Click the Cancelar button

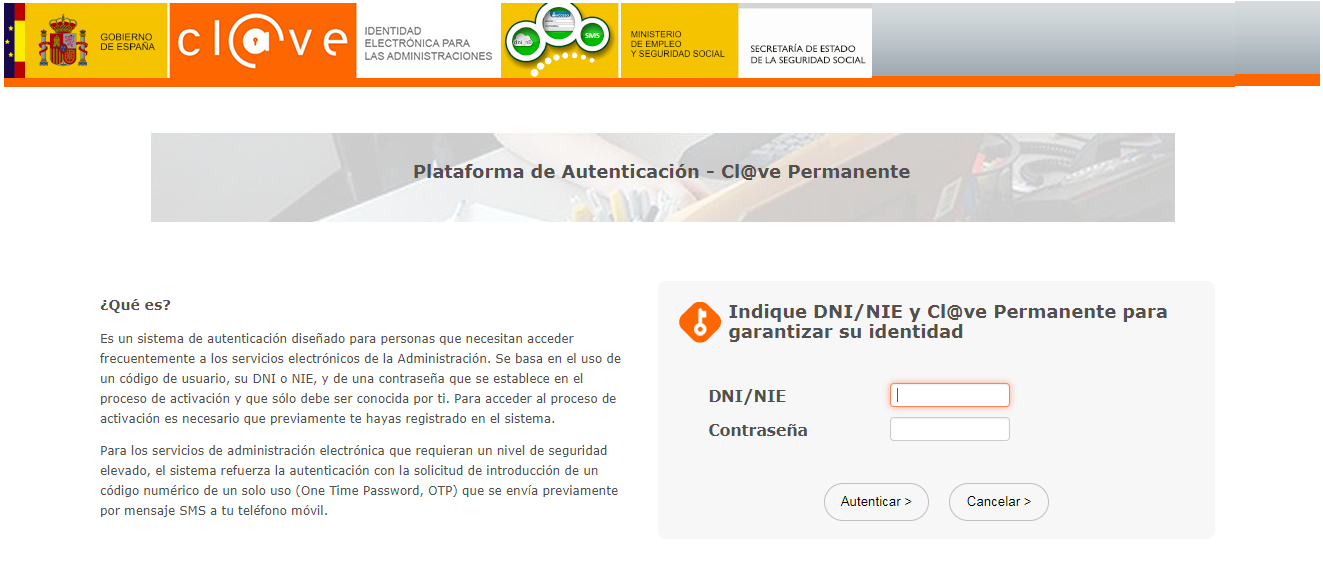pyautogui.click(x=998, y=502)
